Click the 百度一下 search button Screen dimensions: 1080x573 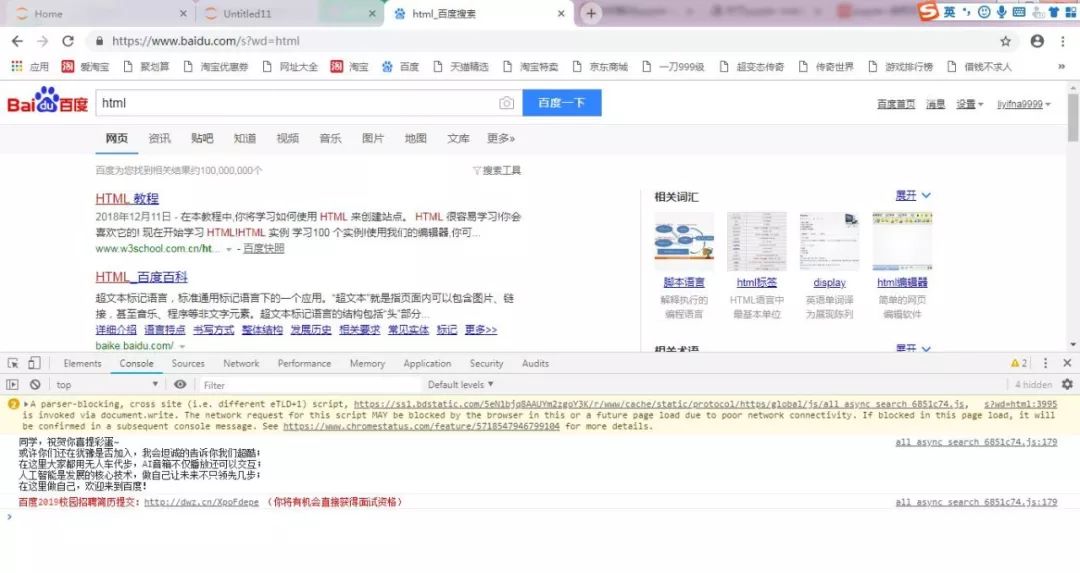click(561, 103)
